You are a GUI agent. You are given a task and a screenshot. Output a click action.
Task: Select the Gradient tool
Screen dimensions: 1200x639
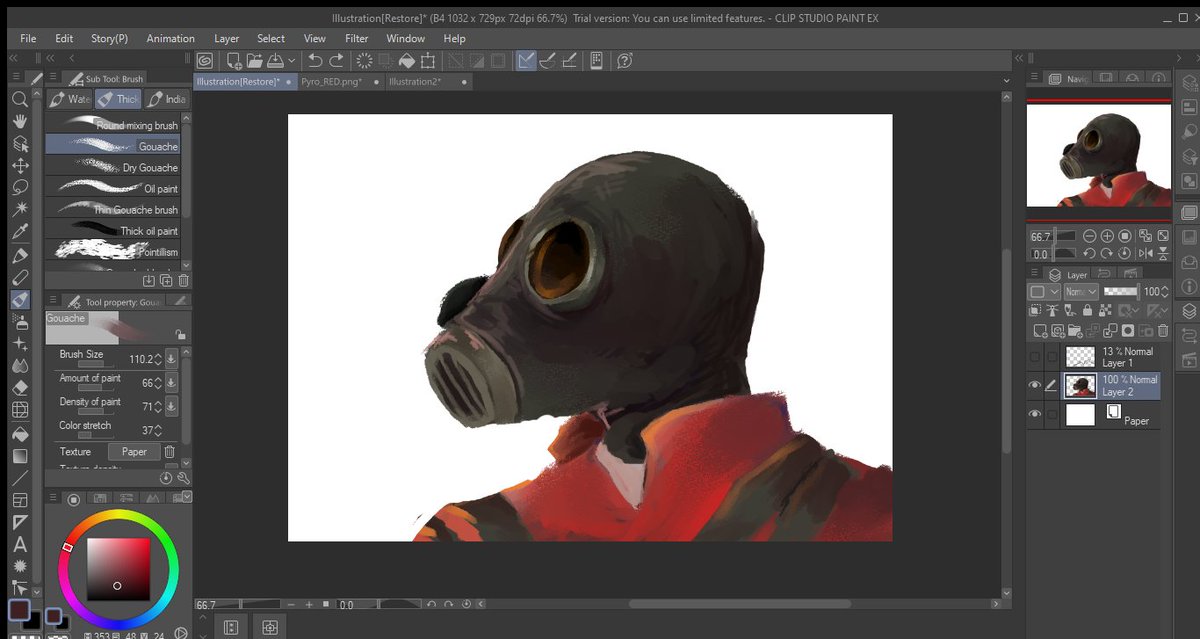tap(19, 456)
